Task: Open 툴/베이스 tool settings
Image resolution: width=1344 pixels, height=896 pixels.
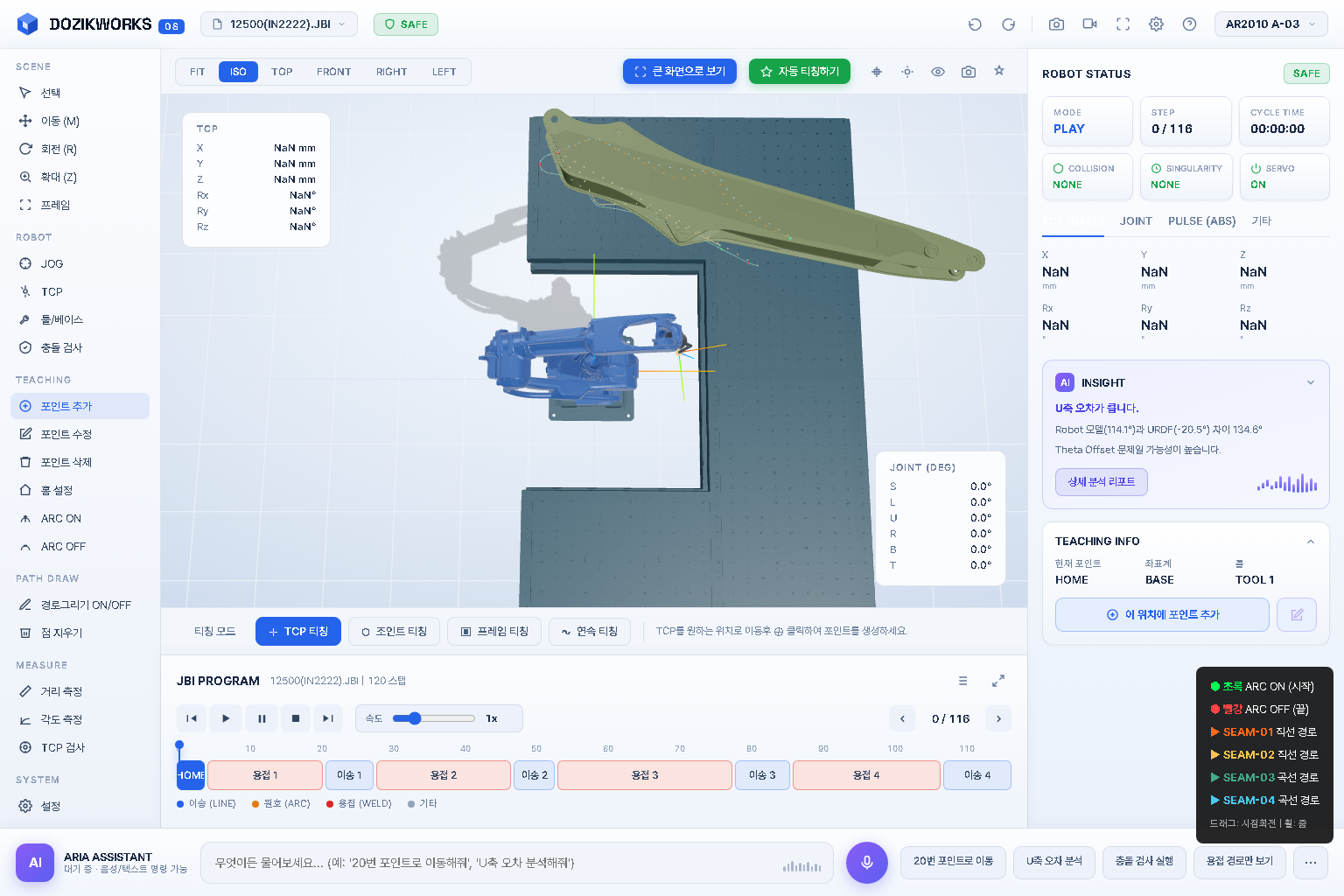Action: [x=80, y=319]
